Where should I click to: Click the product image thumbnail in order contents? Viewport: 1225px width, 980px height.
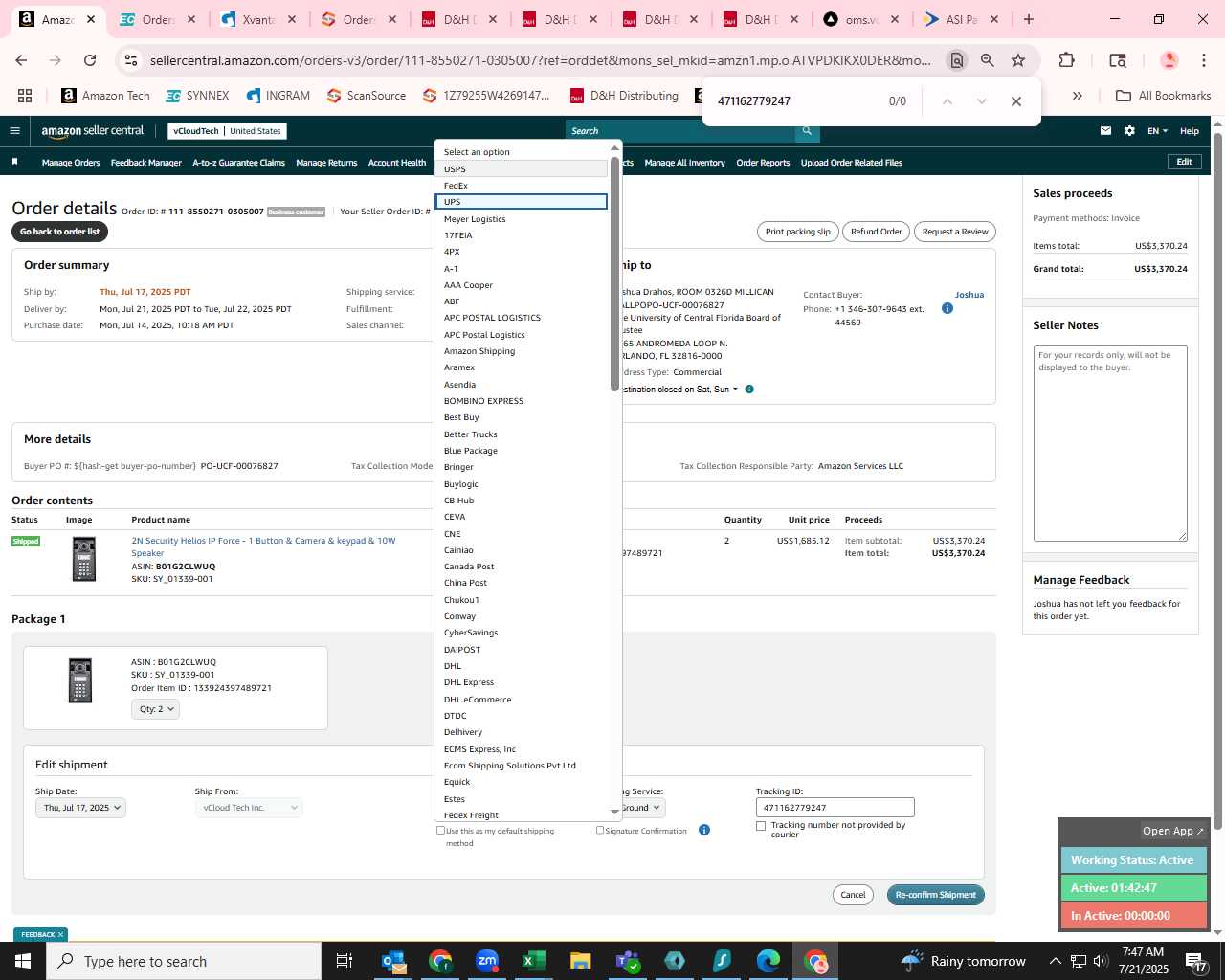[x=84, y=559]
